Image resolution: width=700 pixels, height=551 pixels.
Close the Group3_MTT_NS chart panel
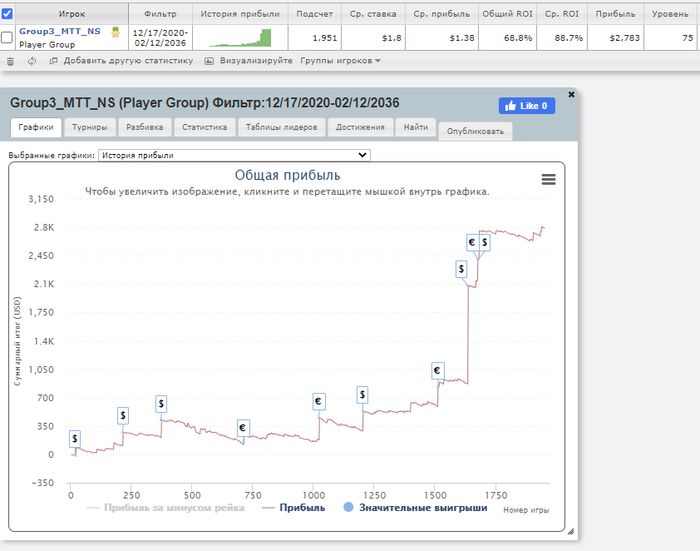point(571,95)
